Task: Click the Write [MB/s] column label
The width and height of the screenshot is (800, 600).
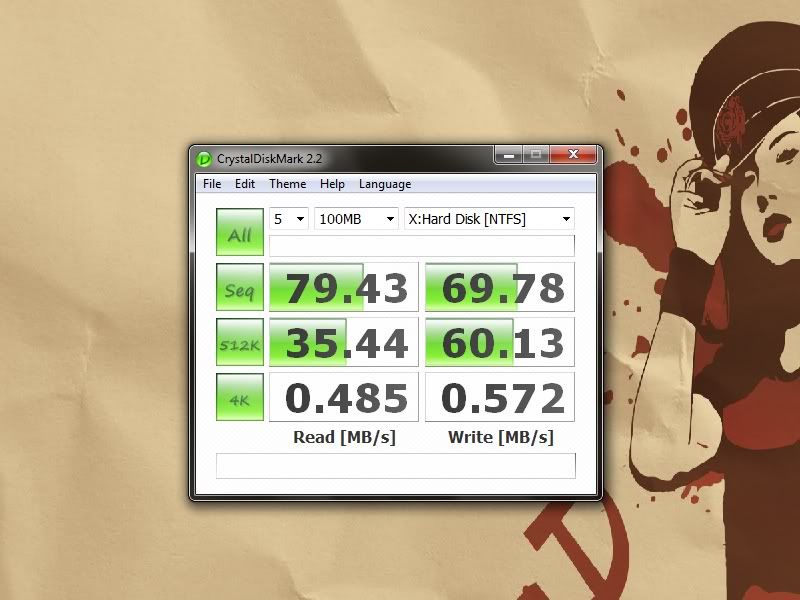Action: click(501, 437)
